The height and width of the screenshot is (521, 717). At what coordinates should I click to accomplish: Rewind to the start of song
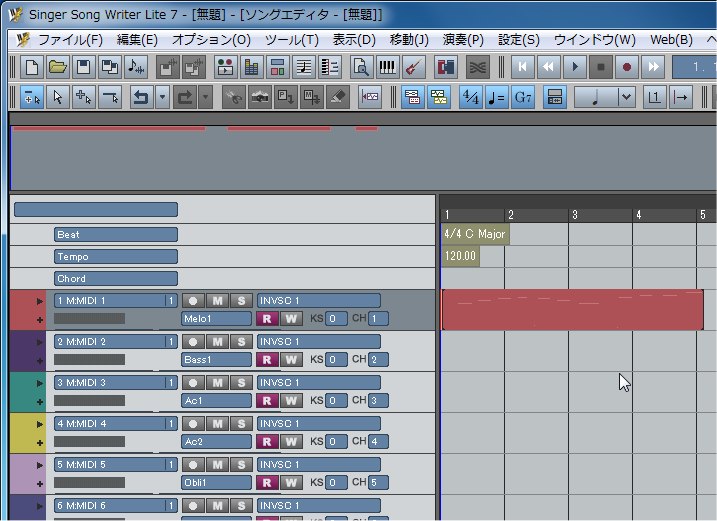(x=522, y=67)
